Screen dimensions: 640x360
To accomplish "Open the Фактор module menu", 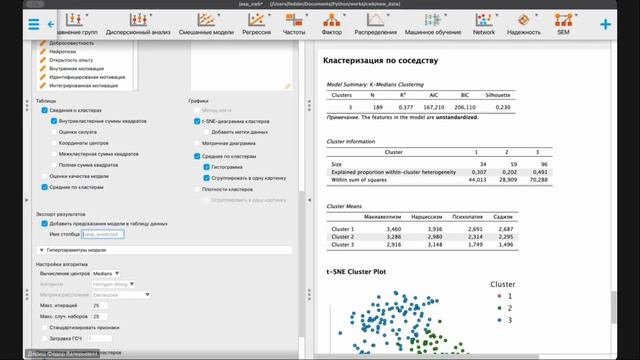I will click(331, 24).
